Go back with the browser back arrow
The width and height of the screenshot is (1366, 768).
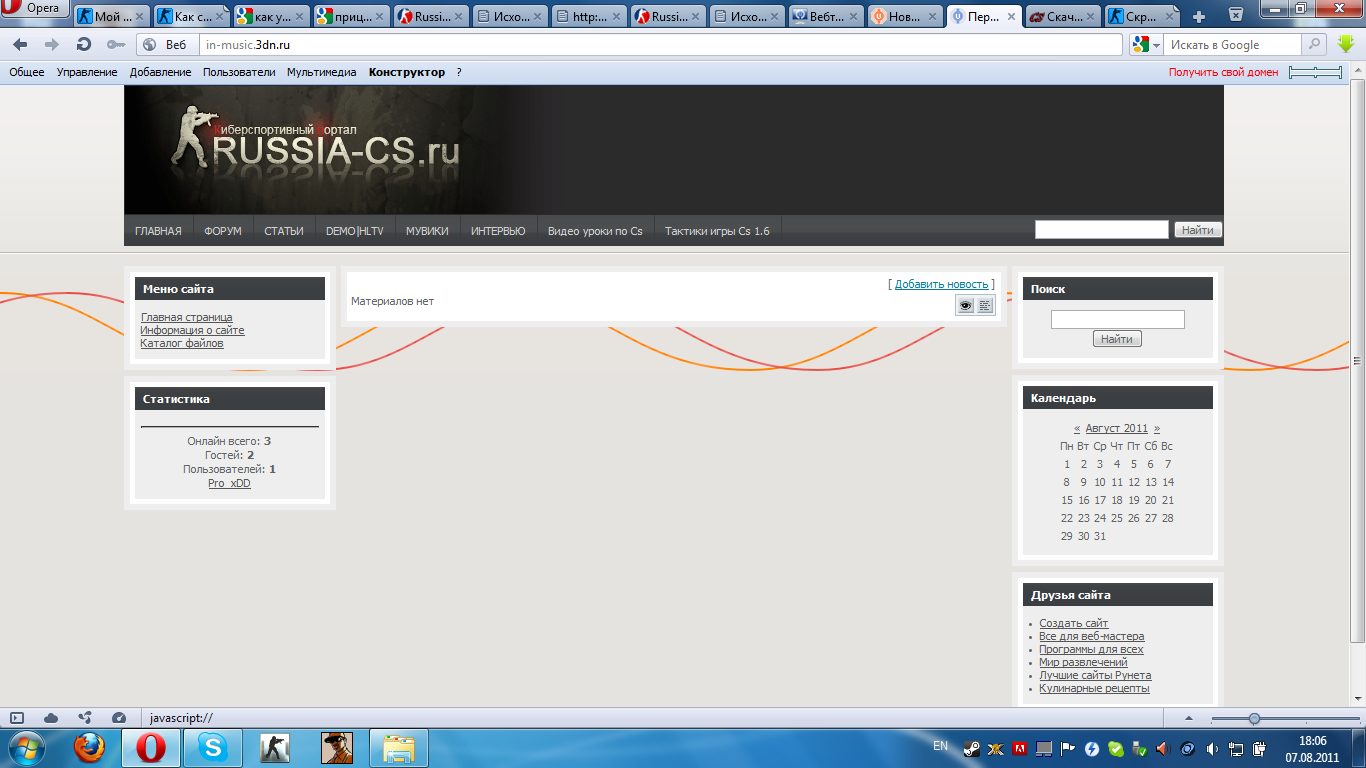[x=20, y=45]
